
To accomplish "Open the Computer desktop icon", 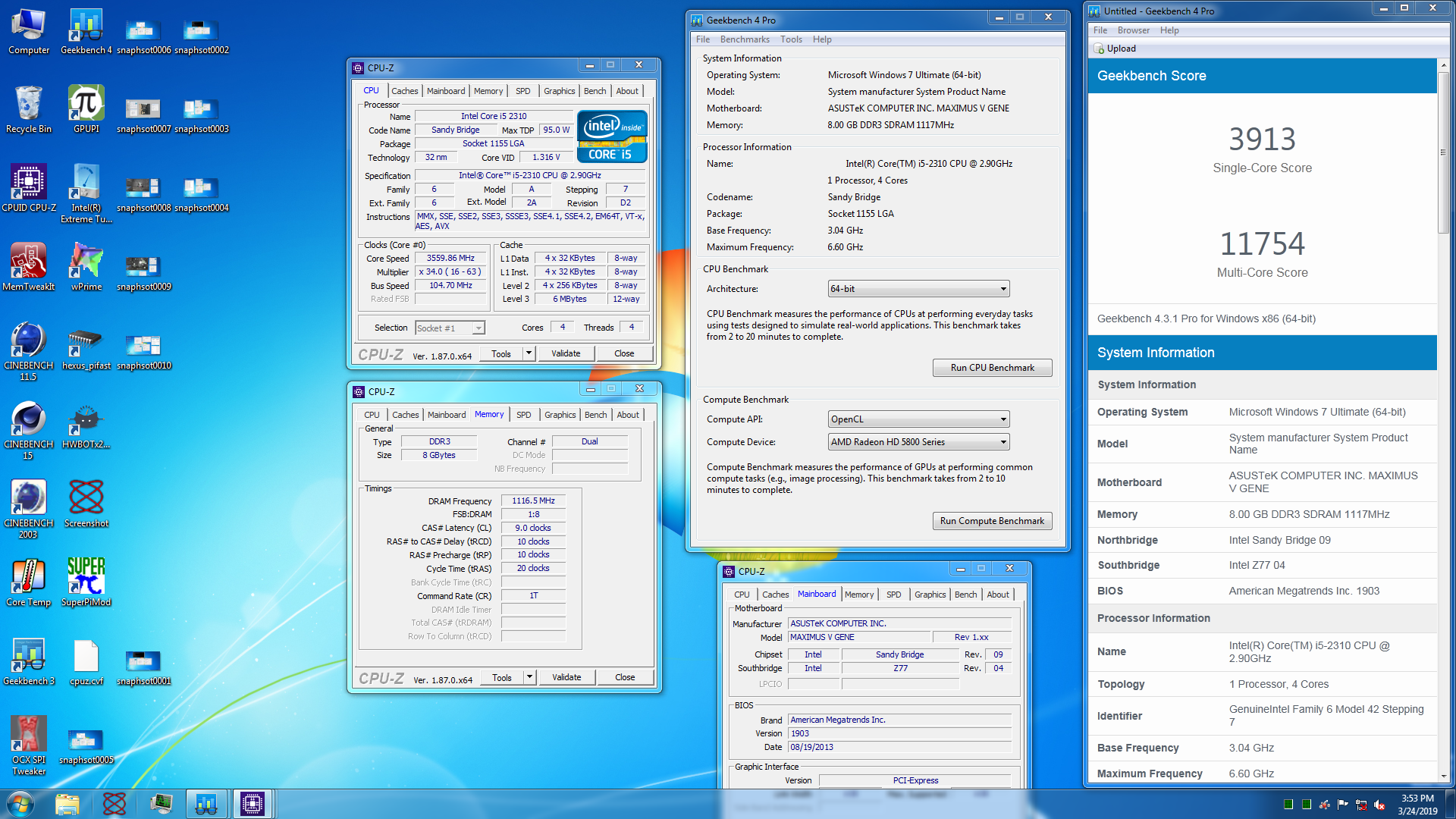I will 29,32.
